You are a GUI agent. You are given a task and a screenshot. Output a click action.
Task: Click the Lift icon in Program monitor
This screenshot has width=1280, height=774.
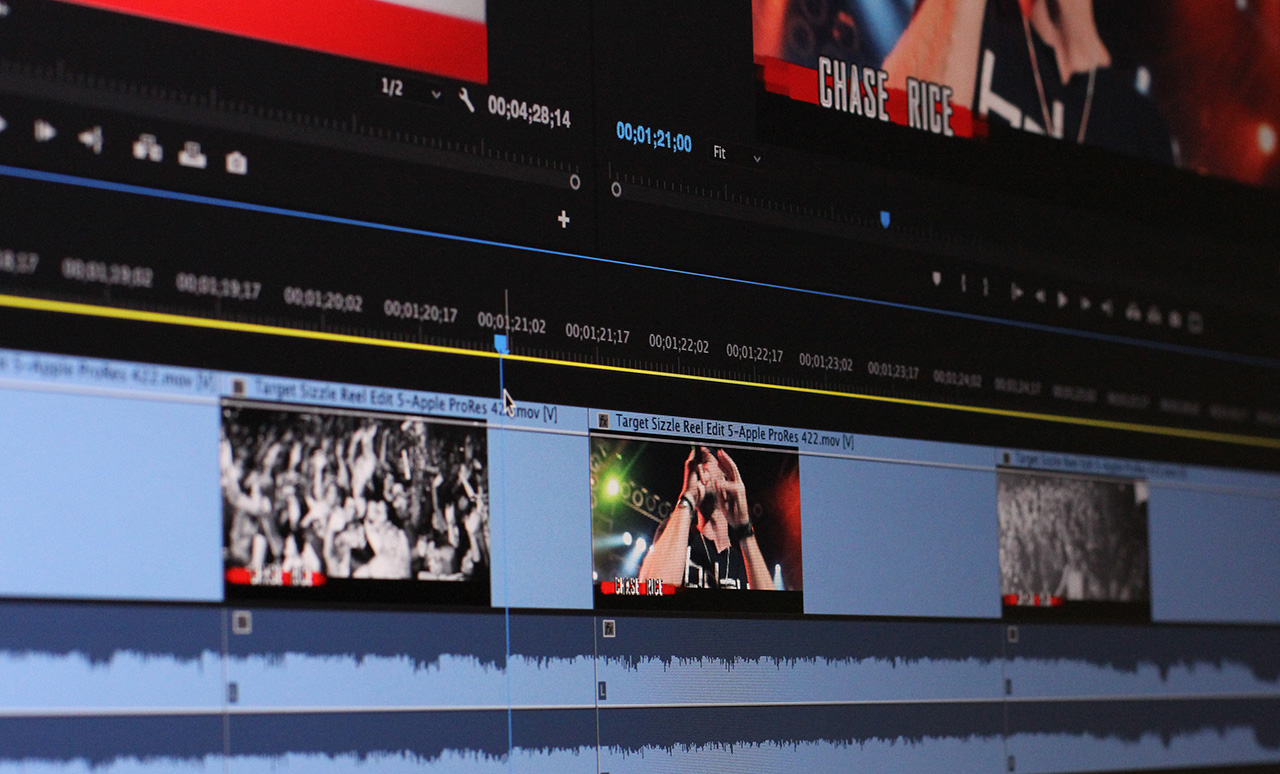pyautogui.click(x=1133, y=312)
